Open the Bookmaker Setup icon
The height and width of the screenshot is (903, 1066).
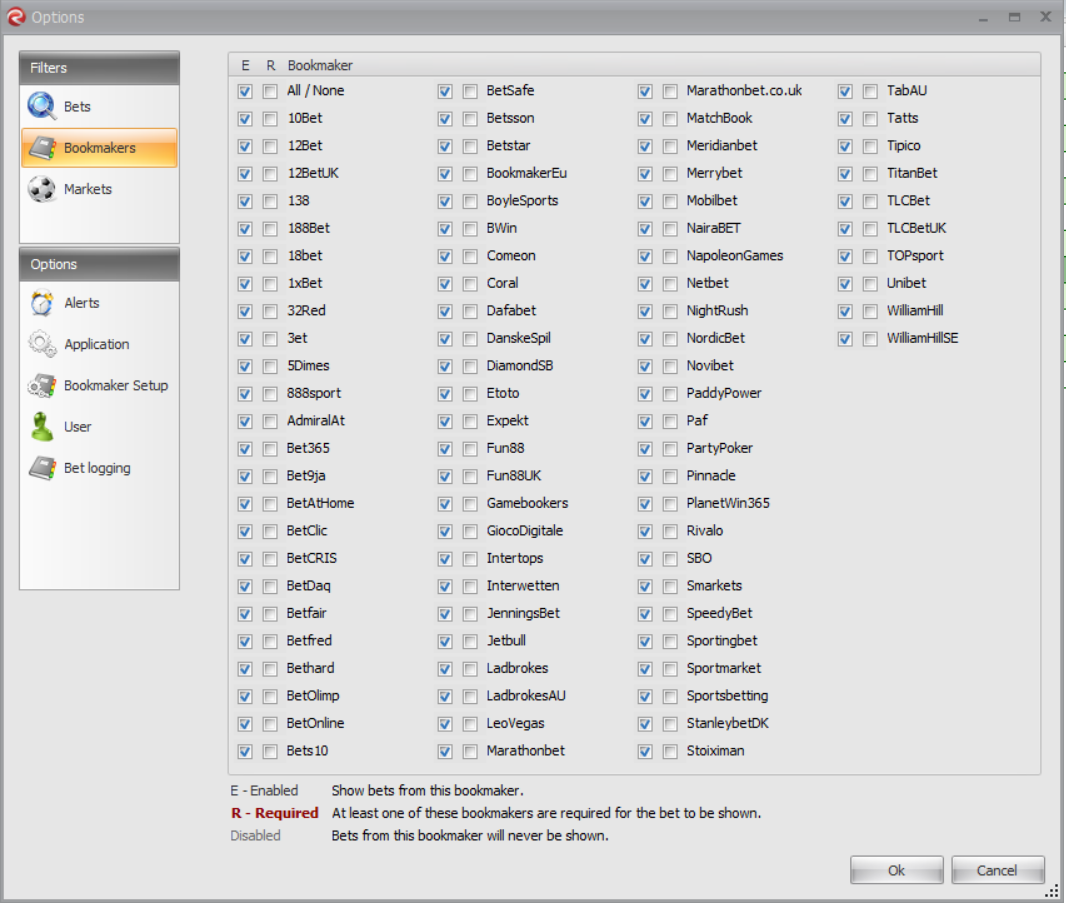(42, 386)
